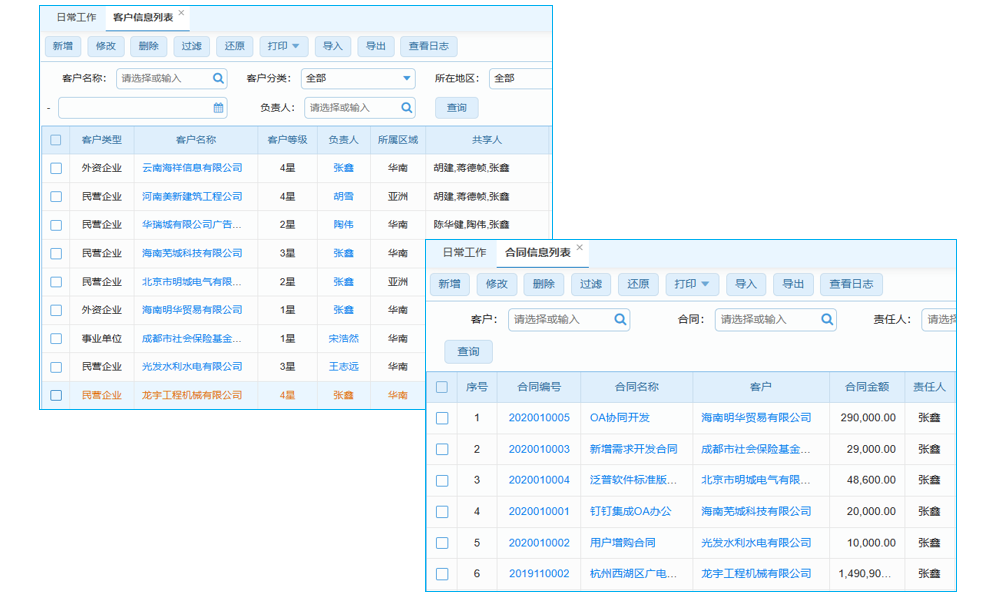Click the search icon in the 合同 field
The image size is (1000, 600).
(827, 319)
